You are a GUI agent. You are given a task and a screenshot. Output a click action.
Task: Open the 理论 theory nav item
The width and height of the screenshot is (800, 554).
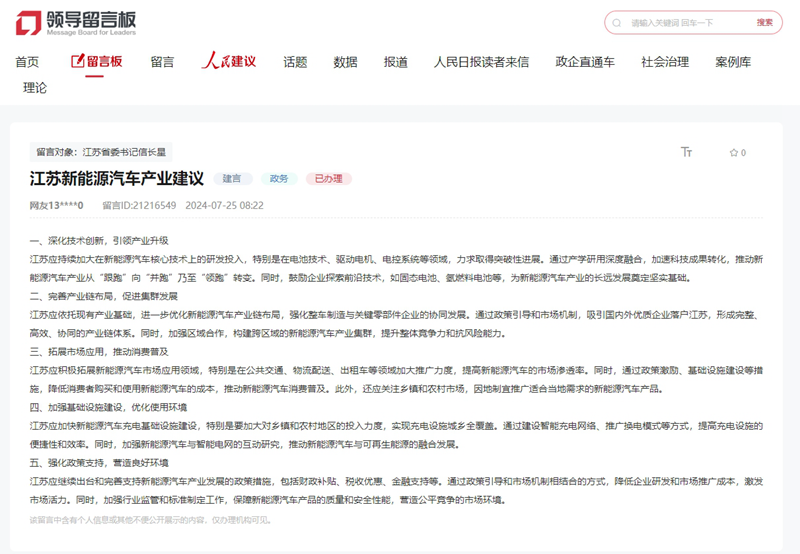coord(35,88)
